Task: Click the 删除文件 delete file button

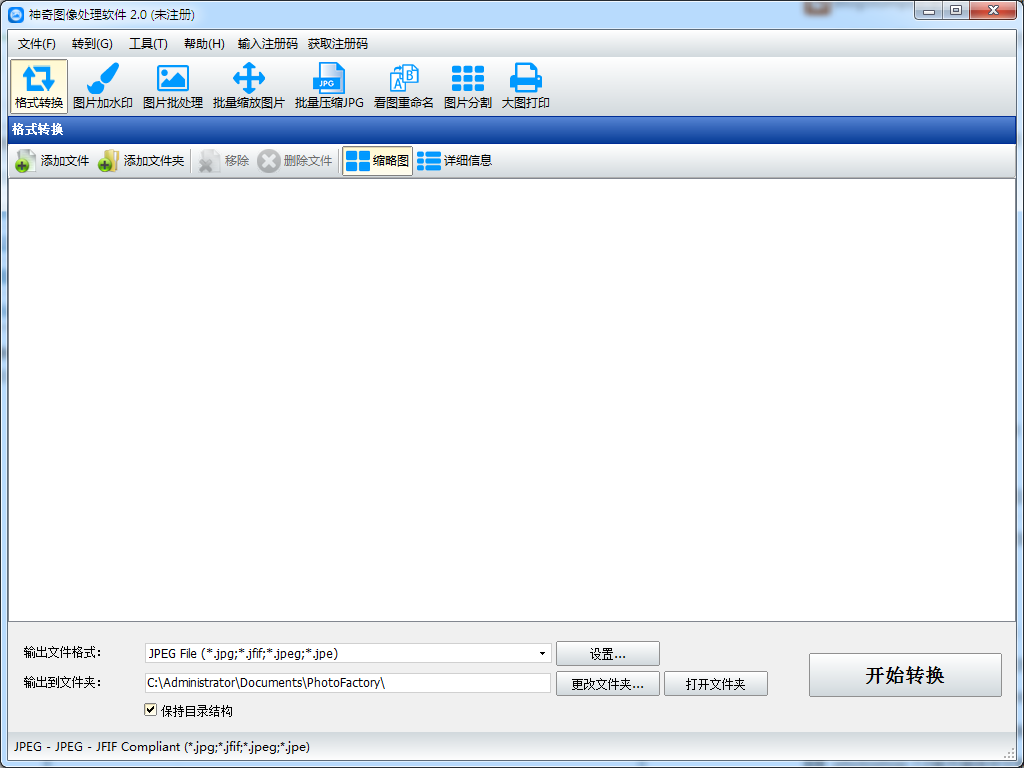Action: pyautogui.click(x=295, y=161)
